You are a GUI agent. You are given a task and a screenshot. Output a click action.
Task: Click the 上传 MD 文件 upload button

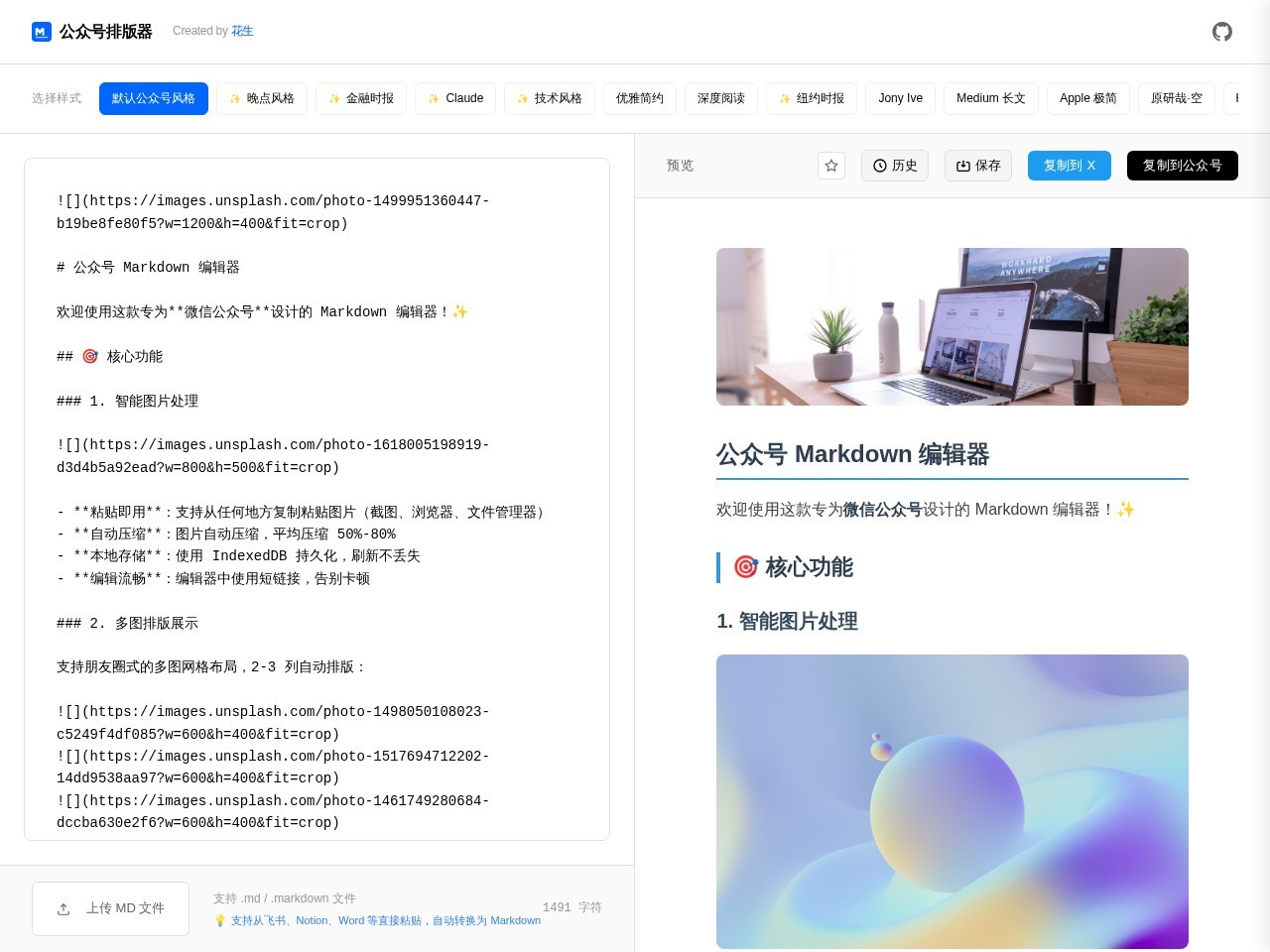click(110, 908)
